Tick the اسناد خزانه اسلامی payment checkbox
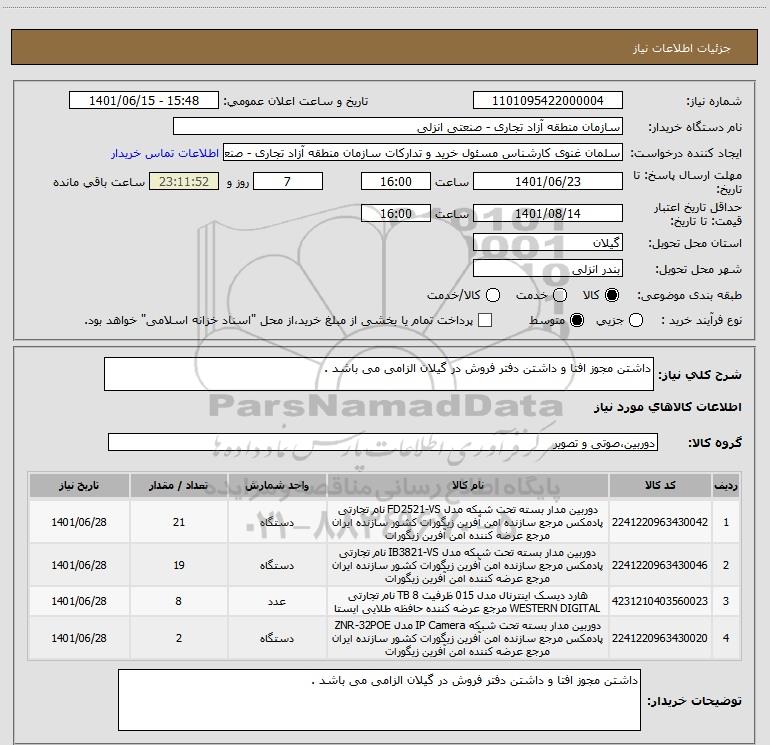Image resolution: width=770 pixels, height=745 pixels. click(485, 320)
